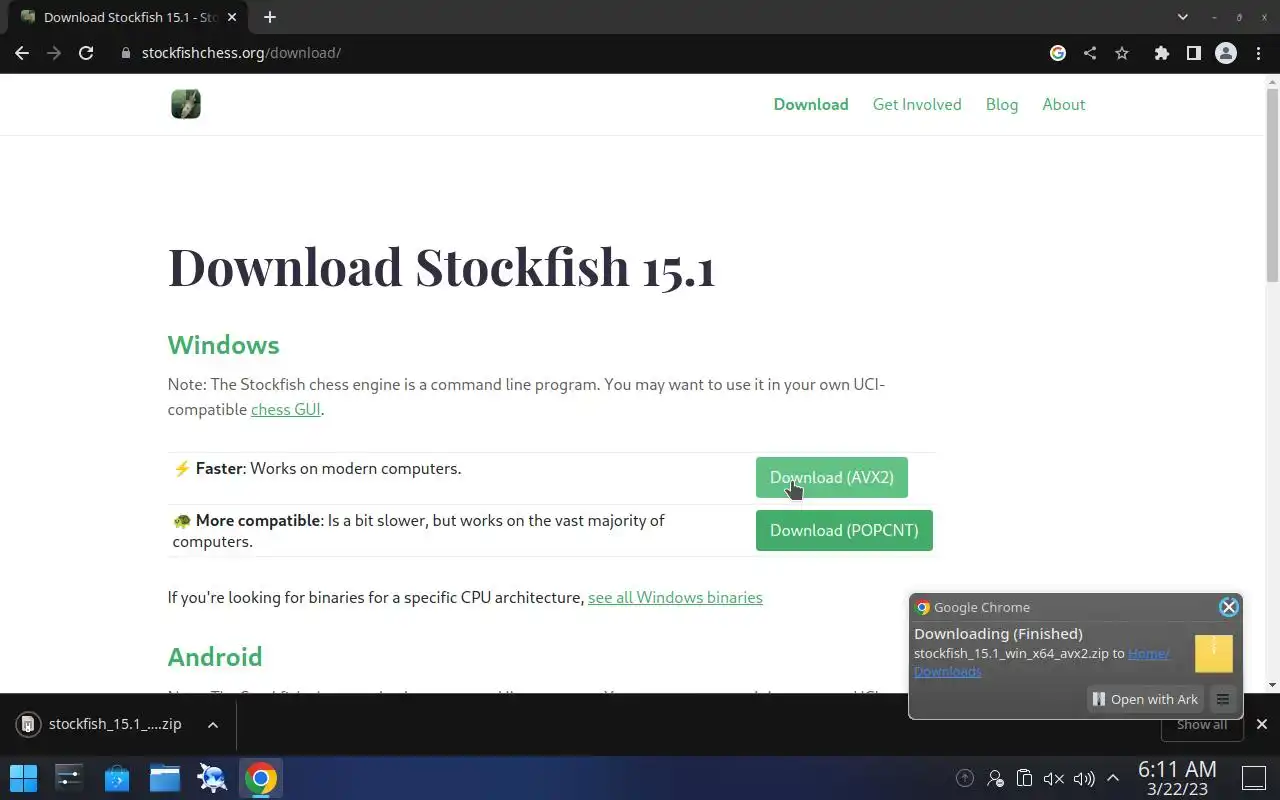Open the Download navigation tab
This screenshot has height=800, width=1280.
click(811, 104)
